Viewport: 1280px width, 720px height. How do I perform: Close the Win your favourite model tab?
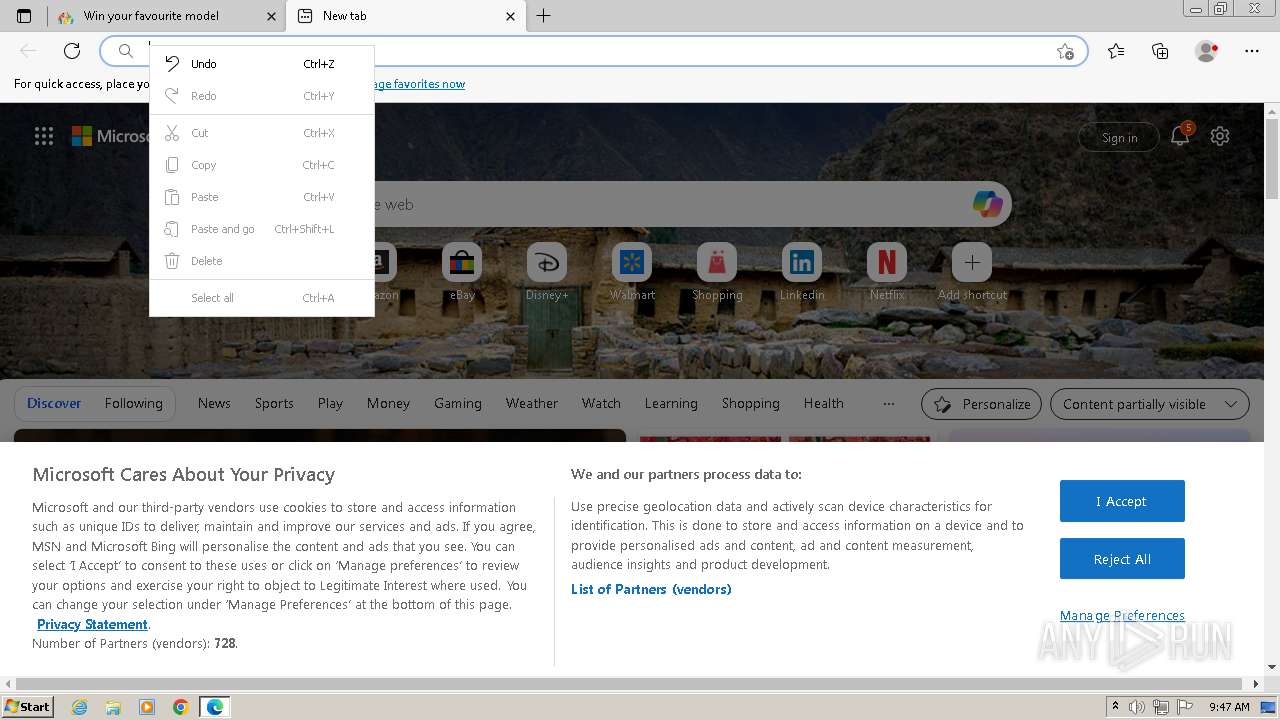[271, 16]
